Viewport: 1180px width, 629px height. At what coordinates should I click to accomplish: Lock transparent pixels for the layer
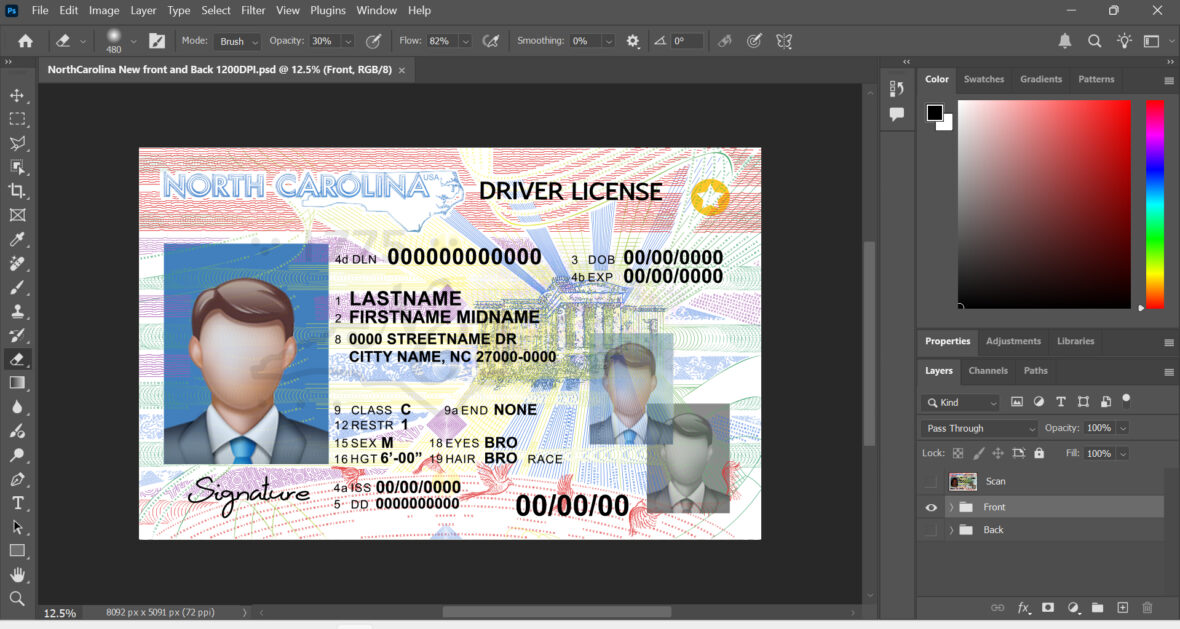tap(956, 452)
